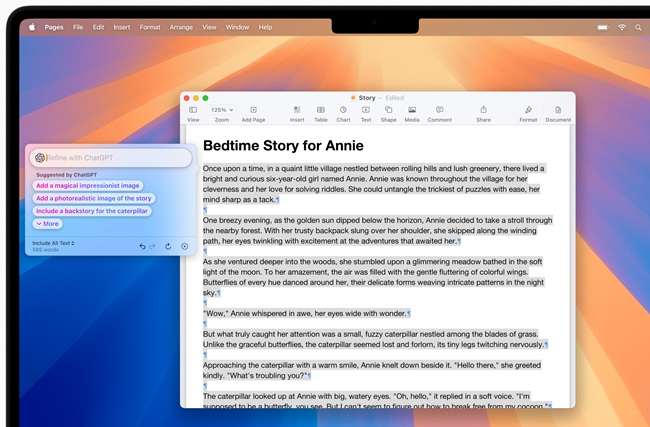The width and height of the screenshot is (650, 427).
Task: Insert a Text box from toolbar
Action: 366,110
